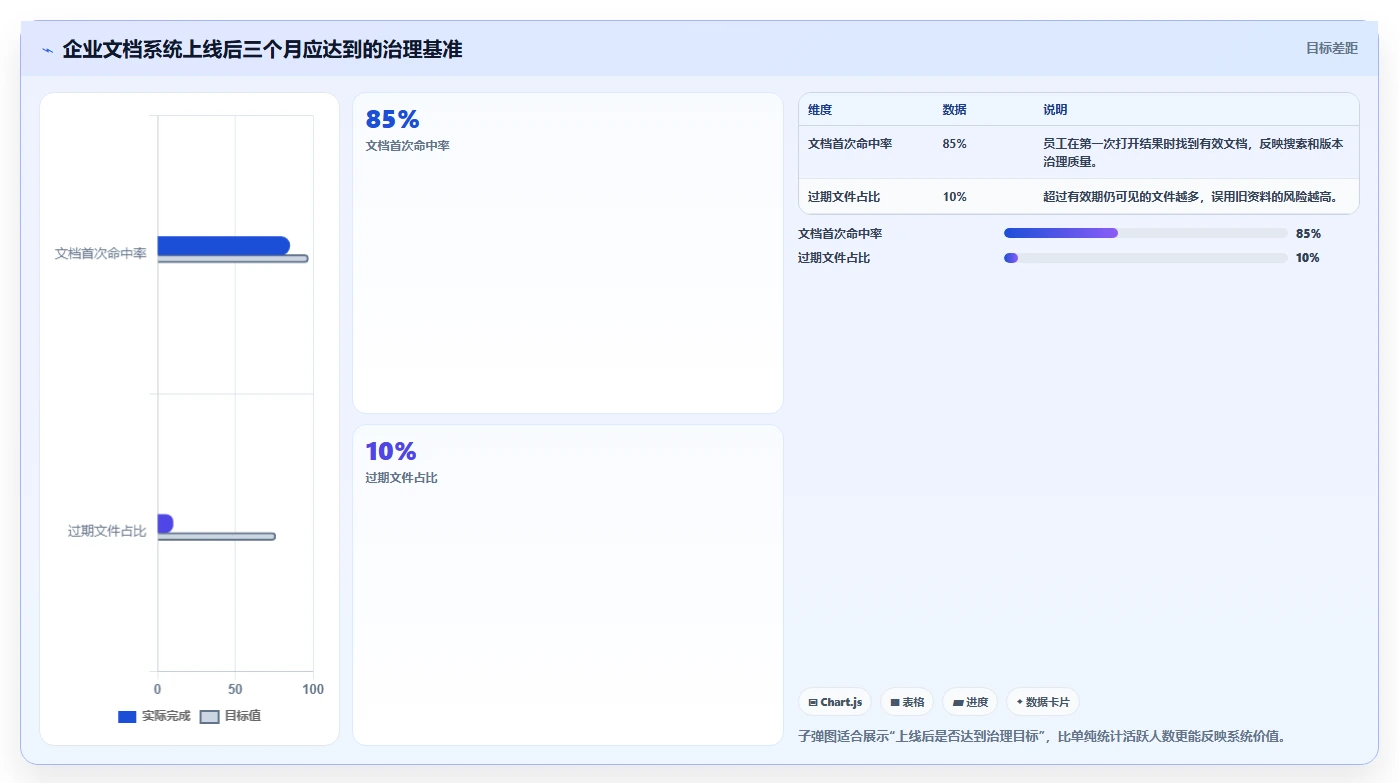Click the 维度 column header
This screenshot has height=783, width=1399.
point(820,110)
